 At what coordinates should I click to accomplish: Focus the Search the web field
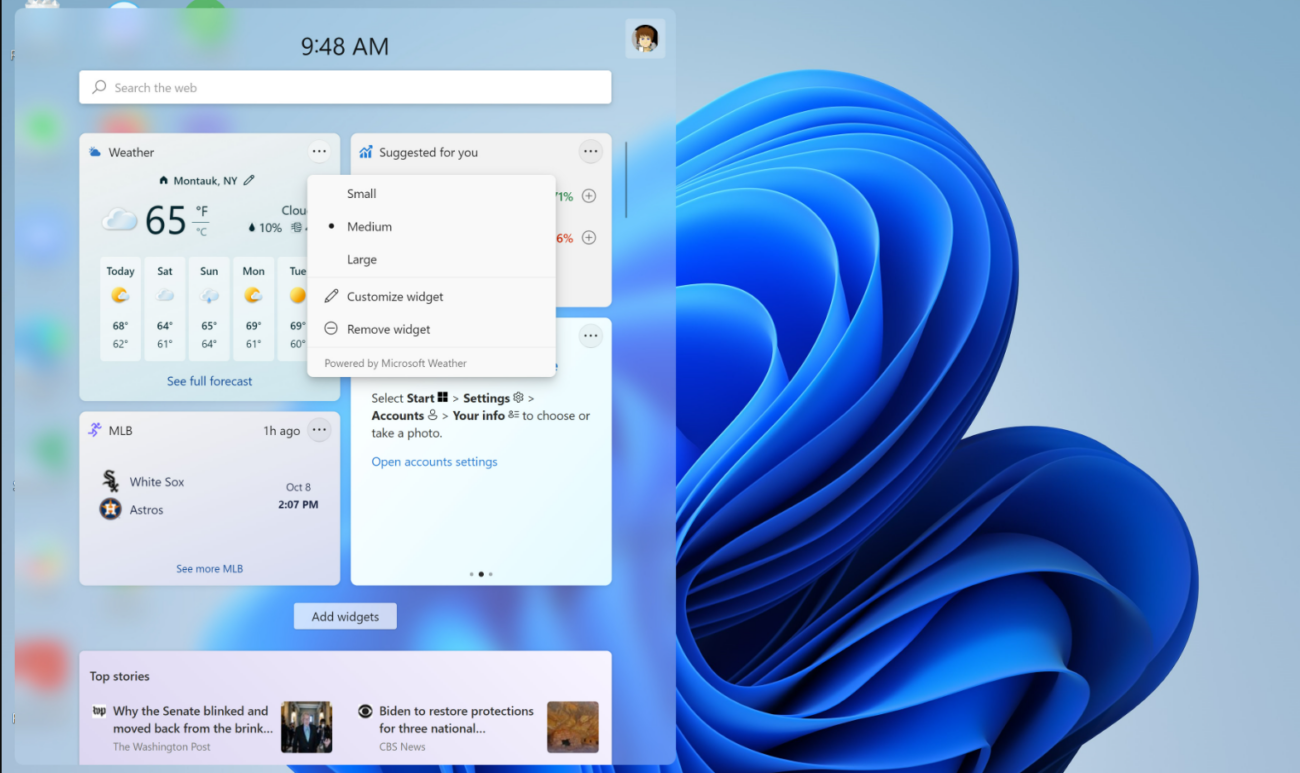tap(345, 87)
